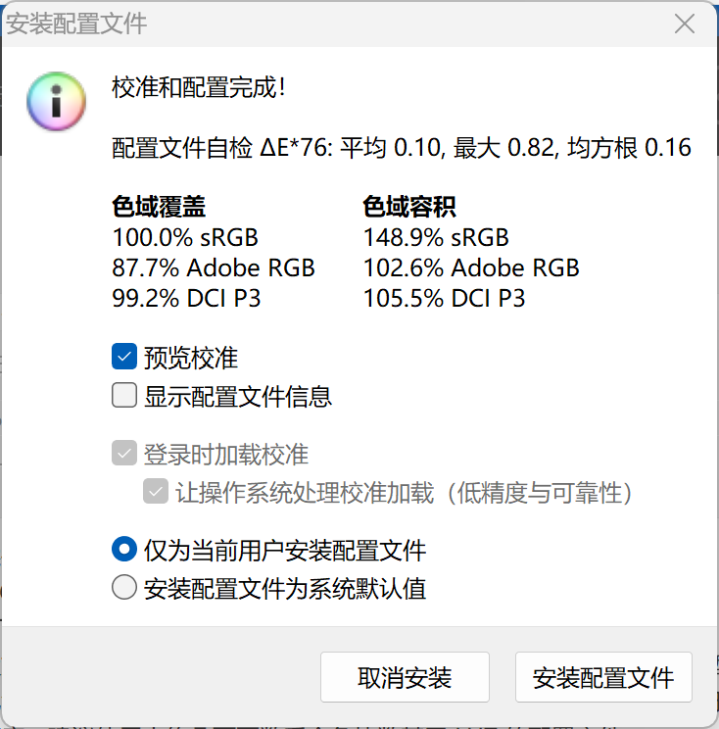Click the 安装配置文件 button
This screenshot has width=719, height=729.
(x=603, y=678)
